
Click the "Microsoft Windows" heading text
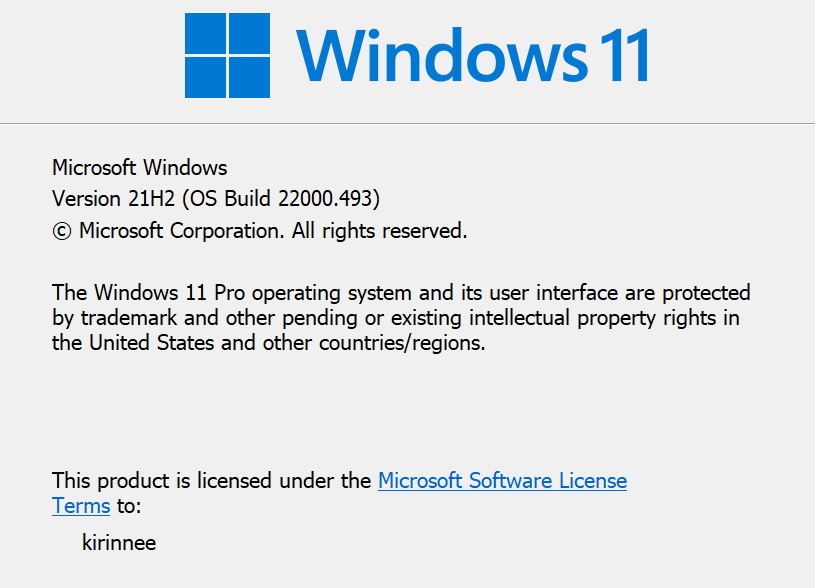tap(139, 167)
